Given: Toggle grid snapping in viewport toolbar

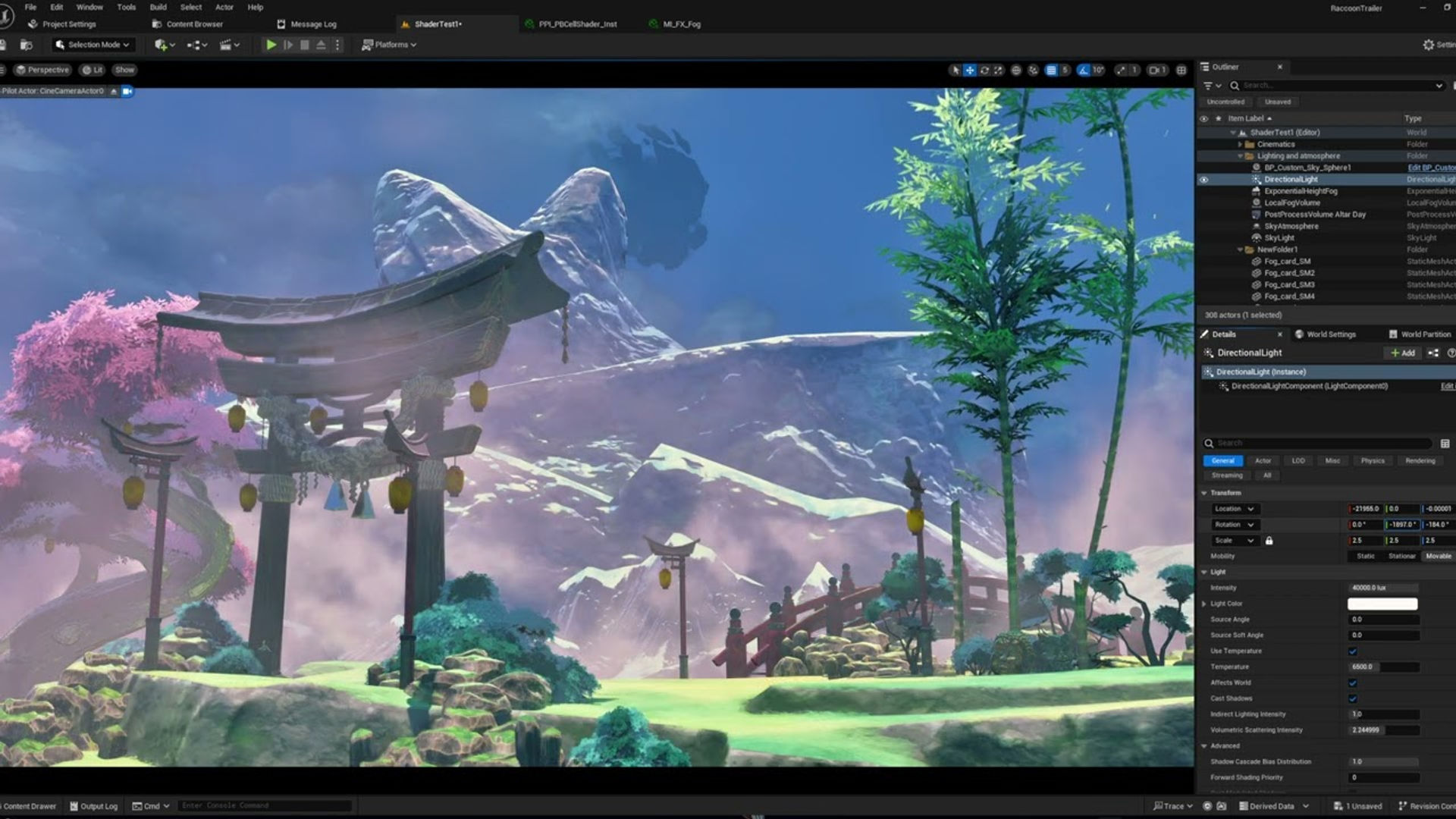Looking at the screenshot, I should click(x=1051, y=70).
